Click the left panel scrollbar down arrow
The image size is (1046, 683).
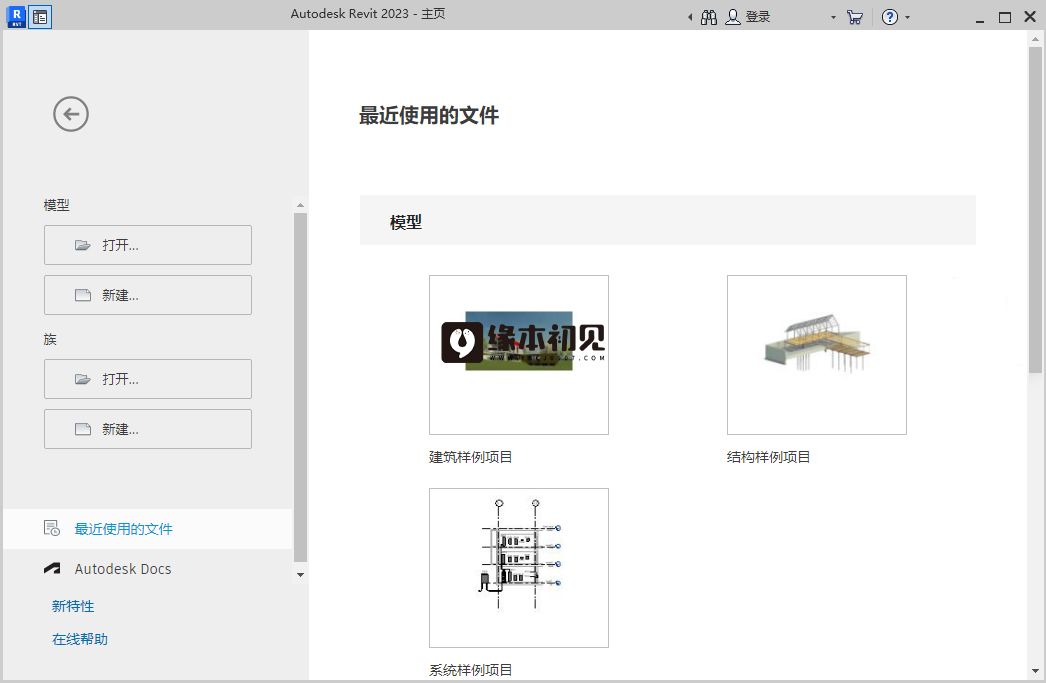point(300,575)
